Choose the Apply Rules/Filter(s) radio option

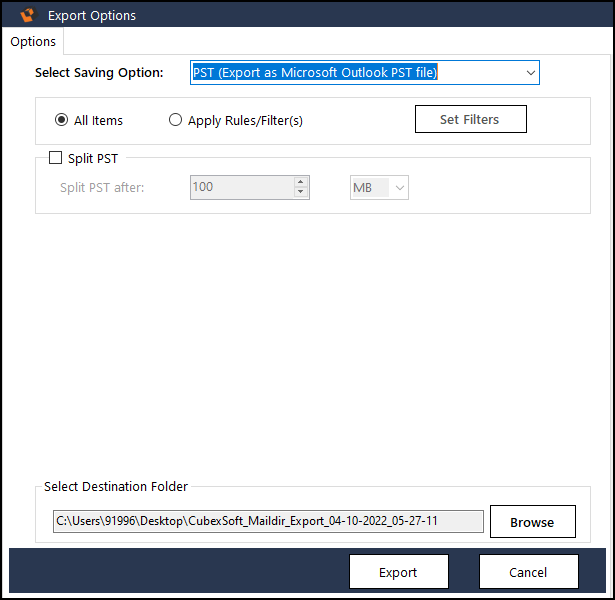click(x=176, y=120)
